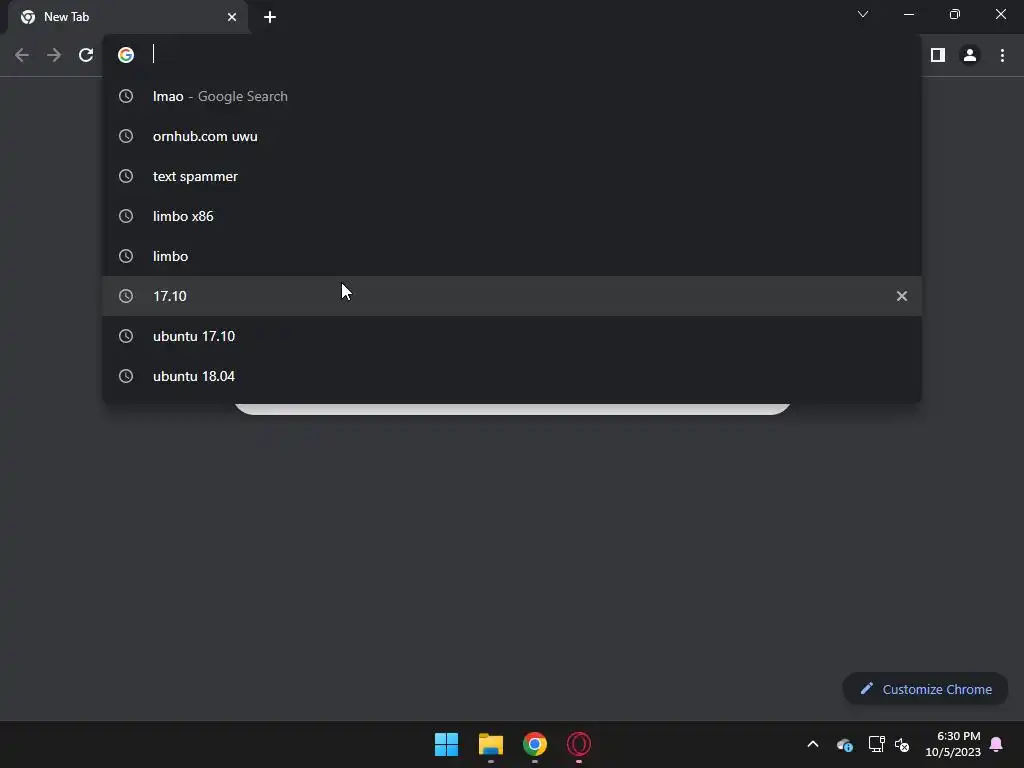This screenshot has height=768, width=1024.
Task: Pick the 'text spammer' suggestion
Action: tap(512, 176)
